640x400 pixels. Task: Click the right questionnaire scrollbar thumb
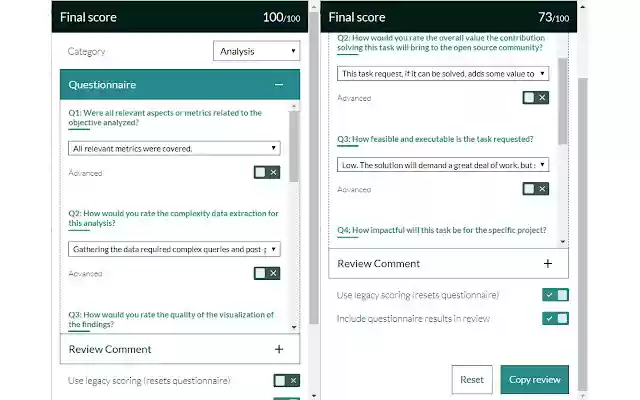point(563,101)
